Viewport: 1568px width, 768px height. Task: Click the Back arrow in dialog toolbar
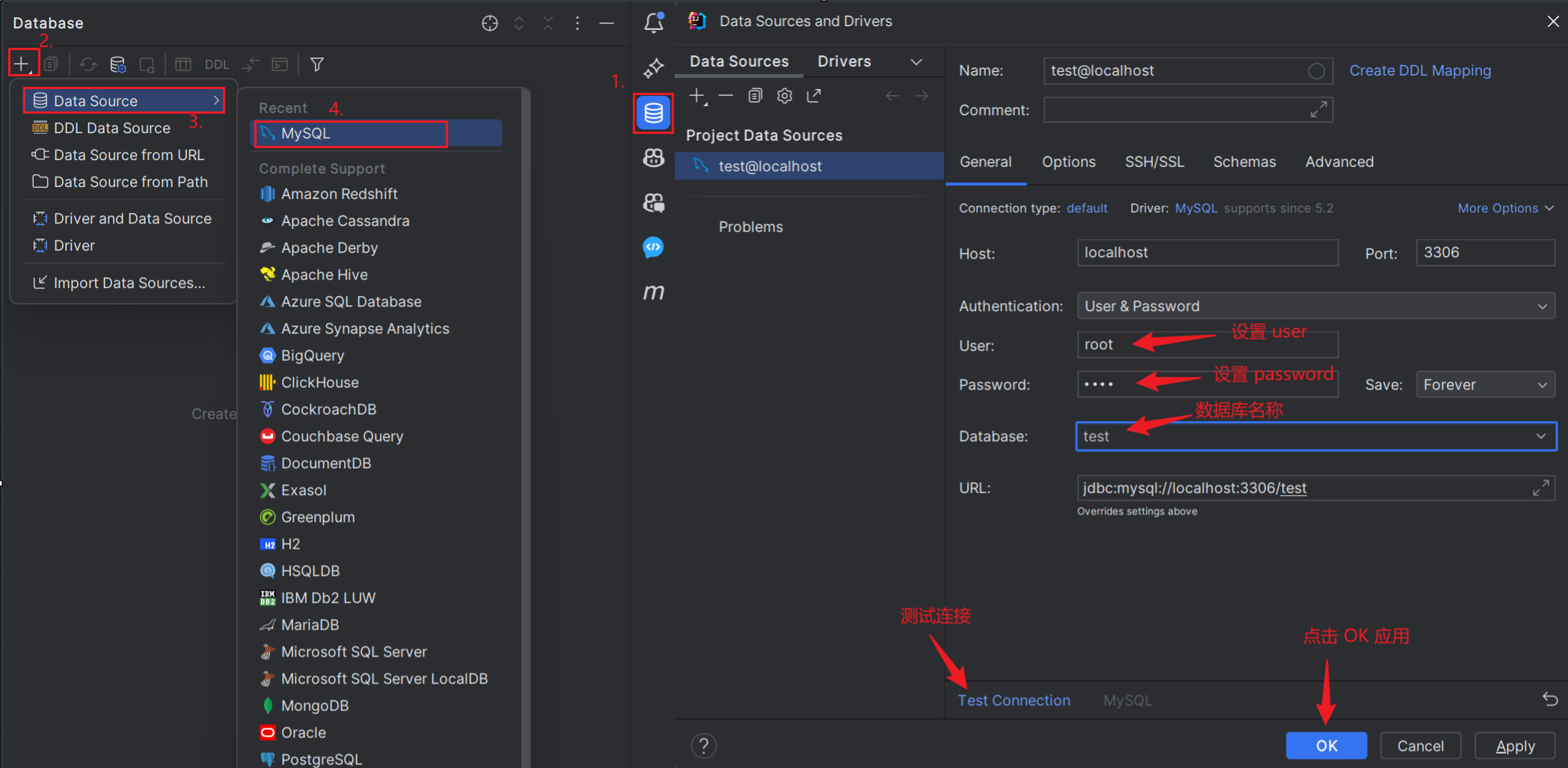point(892,96)
